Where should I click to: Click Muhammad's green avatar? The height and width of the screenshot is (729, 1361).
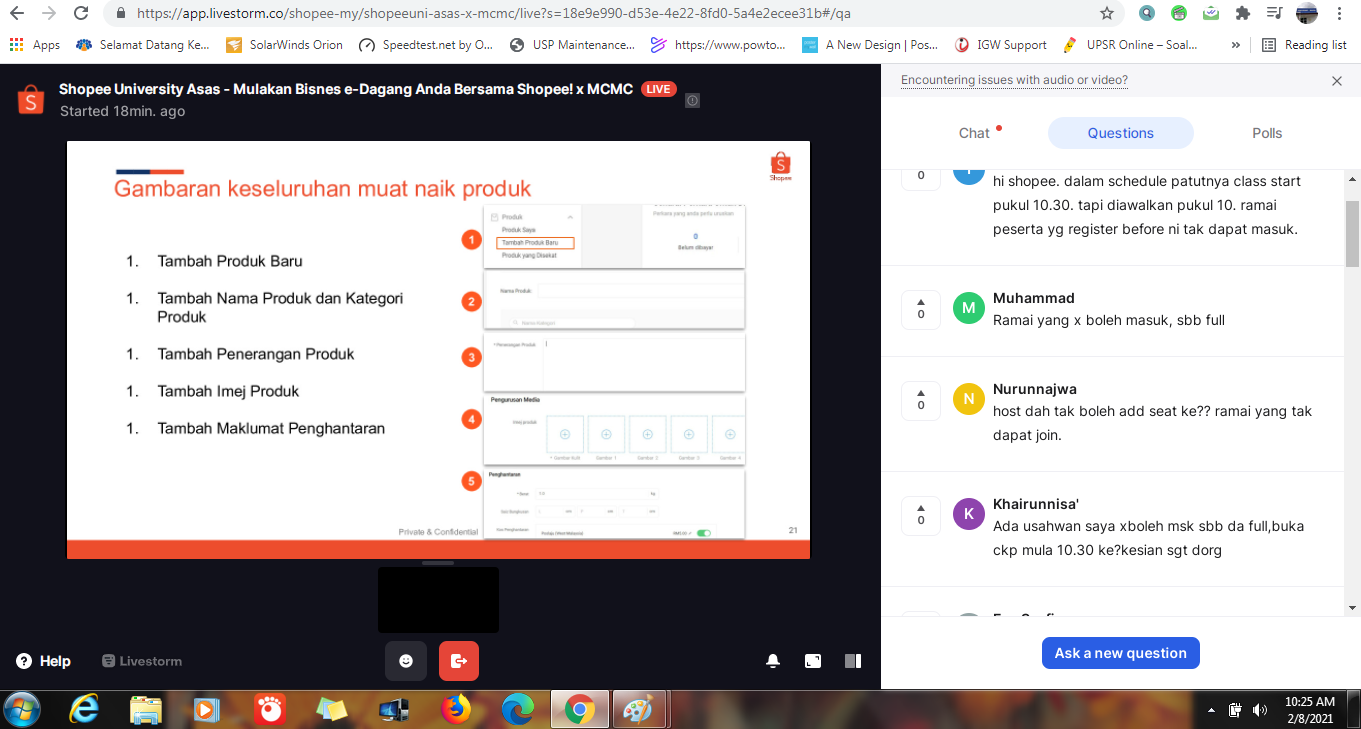[968, 308]
